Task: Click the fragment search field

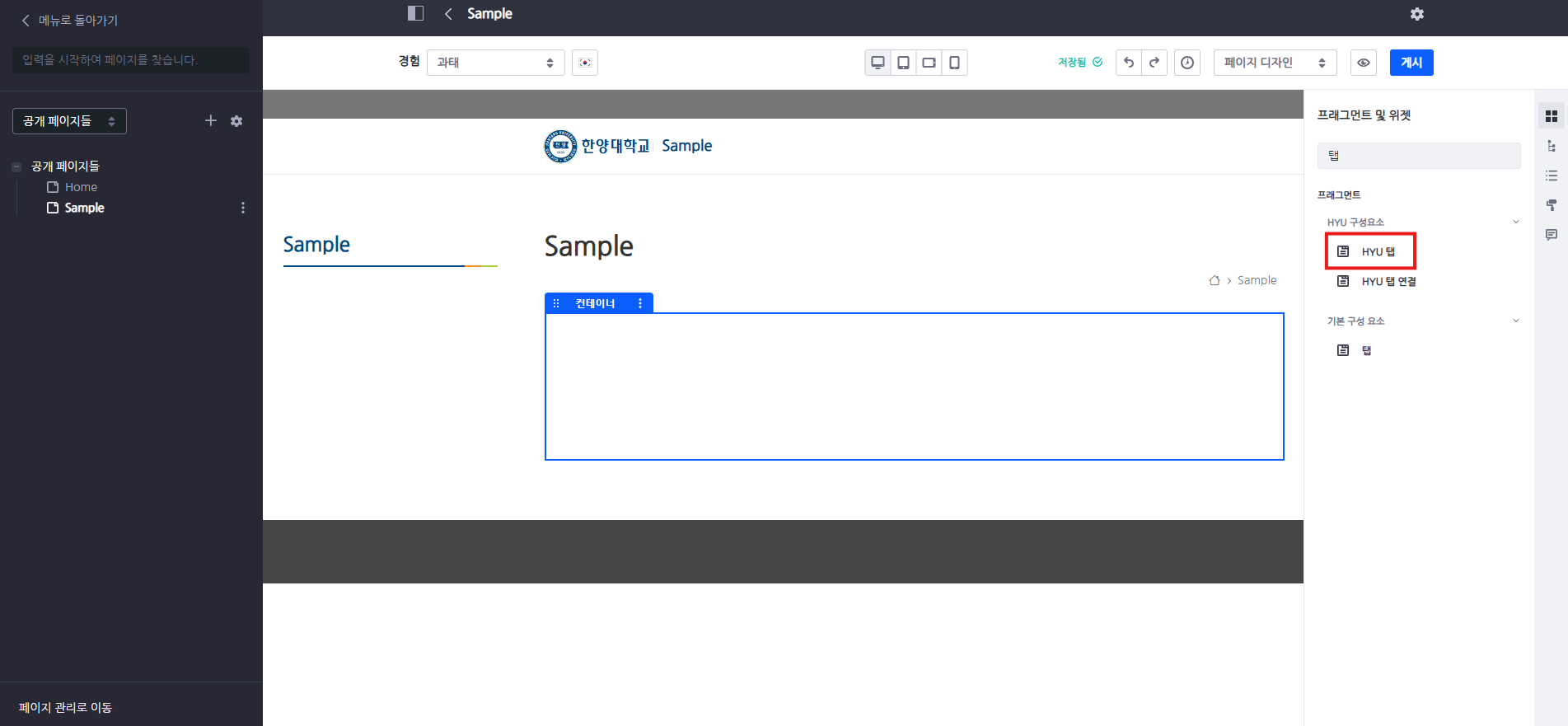Action: pyautogui.click(x=1418, y=156)
